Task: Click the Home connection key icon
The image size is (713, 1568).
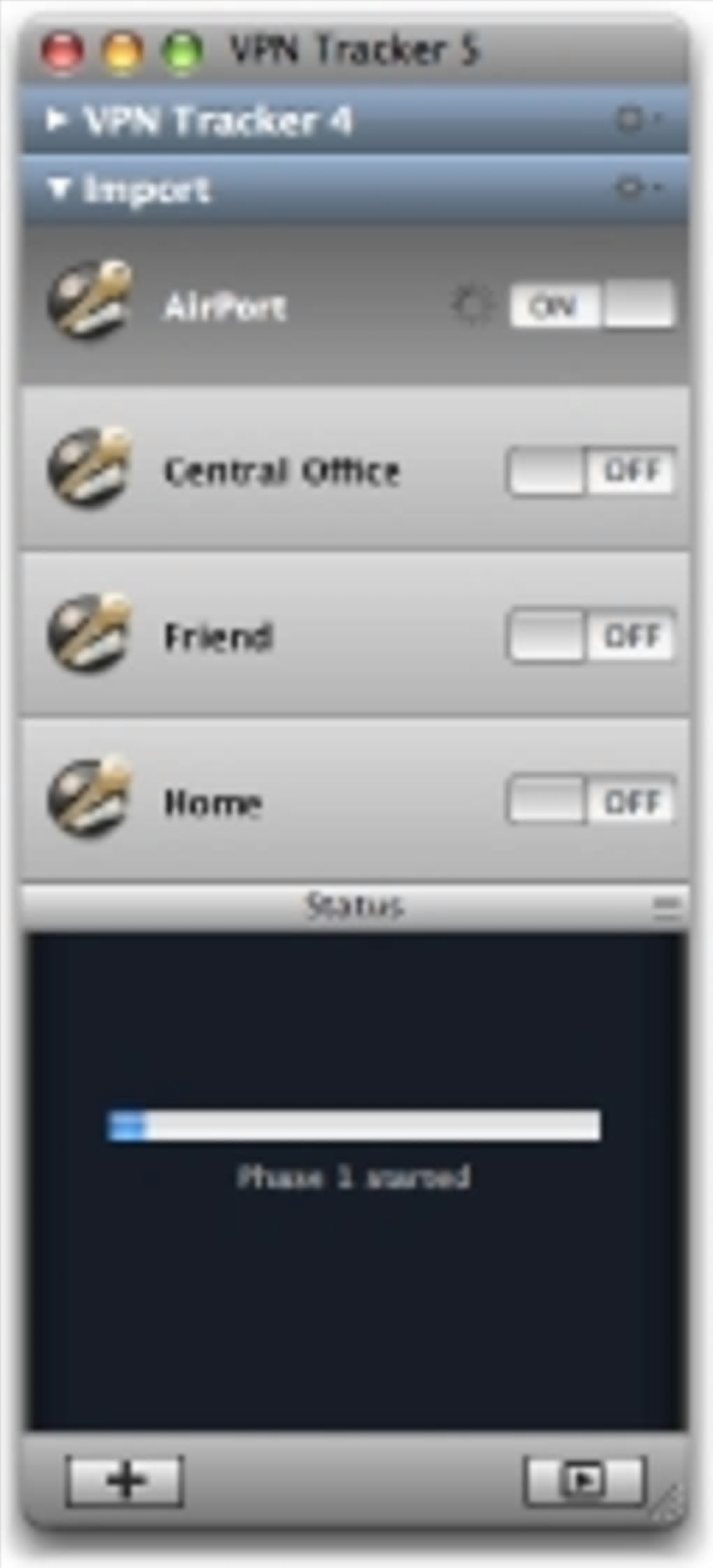Action: tap(90, 799)
